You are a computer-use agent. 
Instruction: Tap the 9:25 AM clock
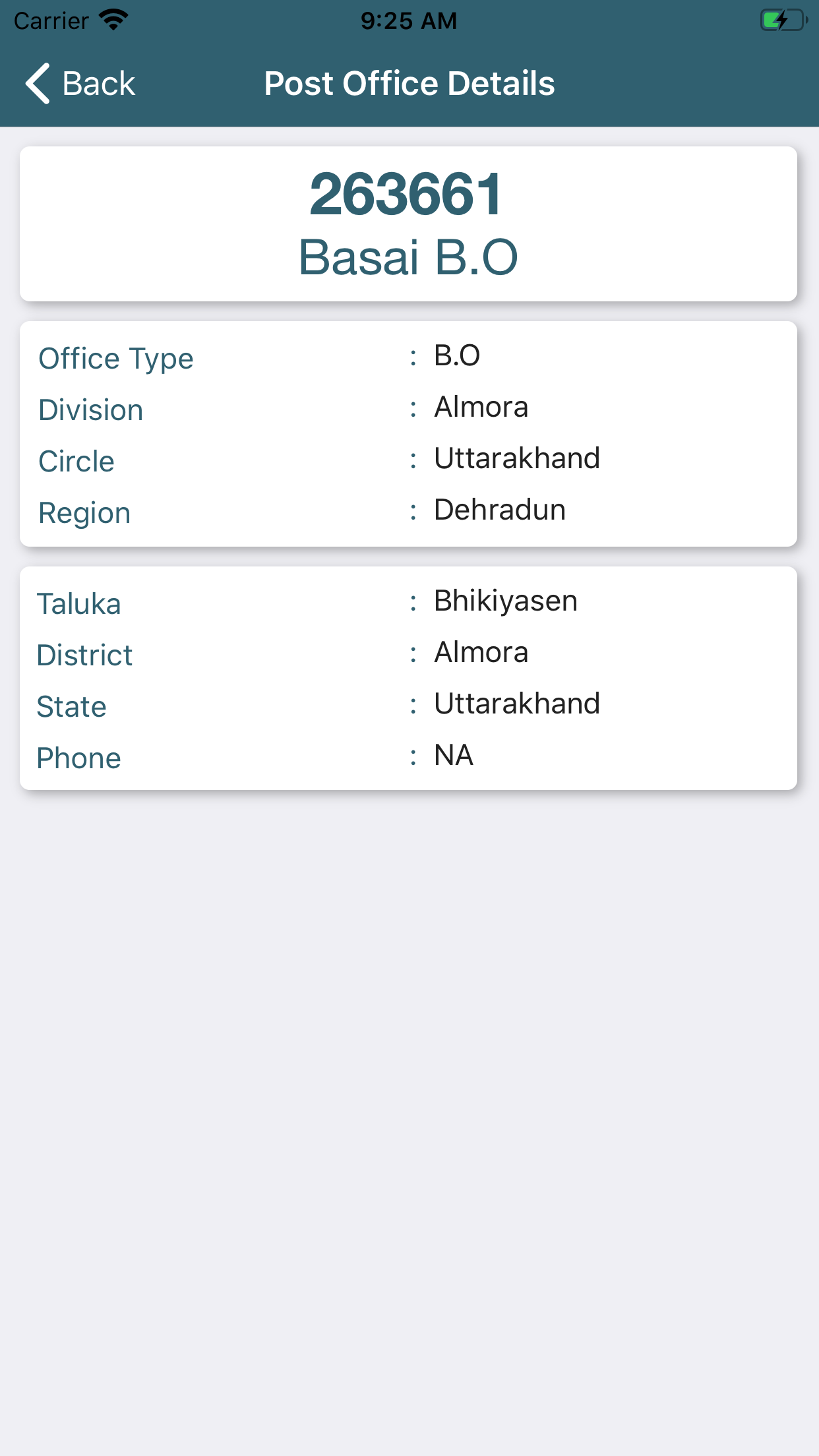tap(408, 21)
